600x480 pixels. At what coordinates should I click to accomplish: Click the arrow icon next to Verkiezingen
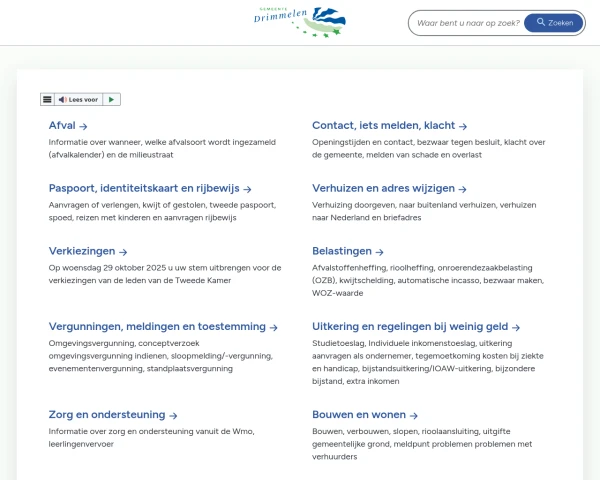coord(123,252)
